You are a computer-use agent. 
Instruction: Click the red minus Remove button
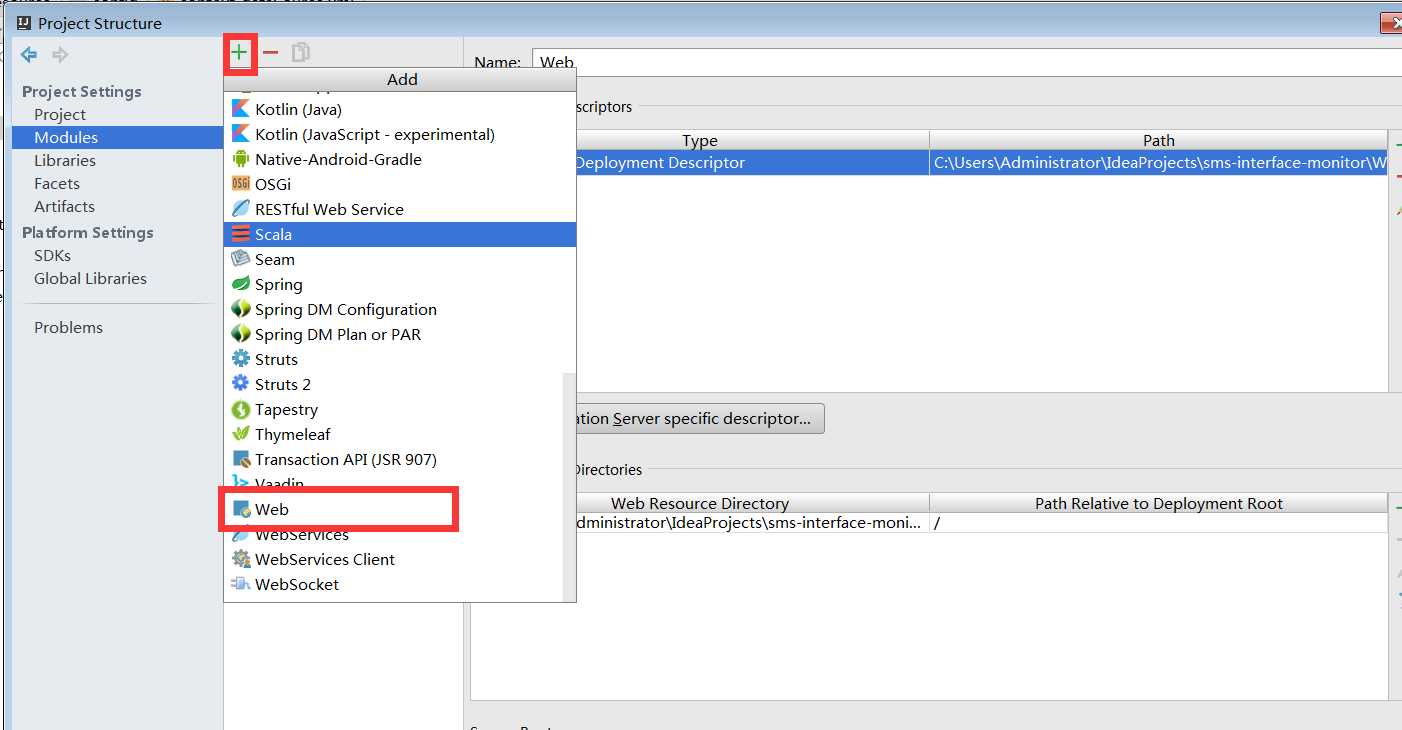[270, 53]
